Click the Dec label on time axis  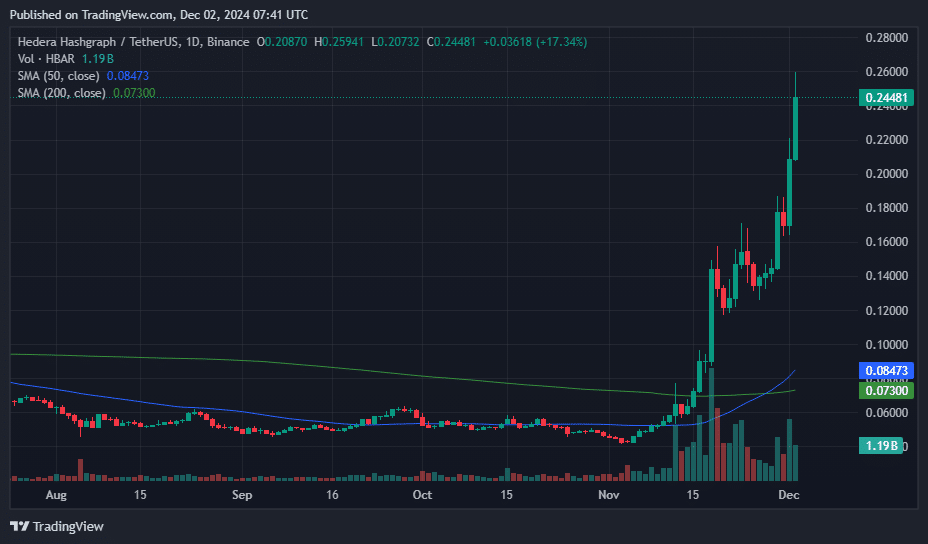point(789,495)
